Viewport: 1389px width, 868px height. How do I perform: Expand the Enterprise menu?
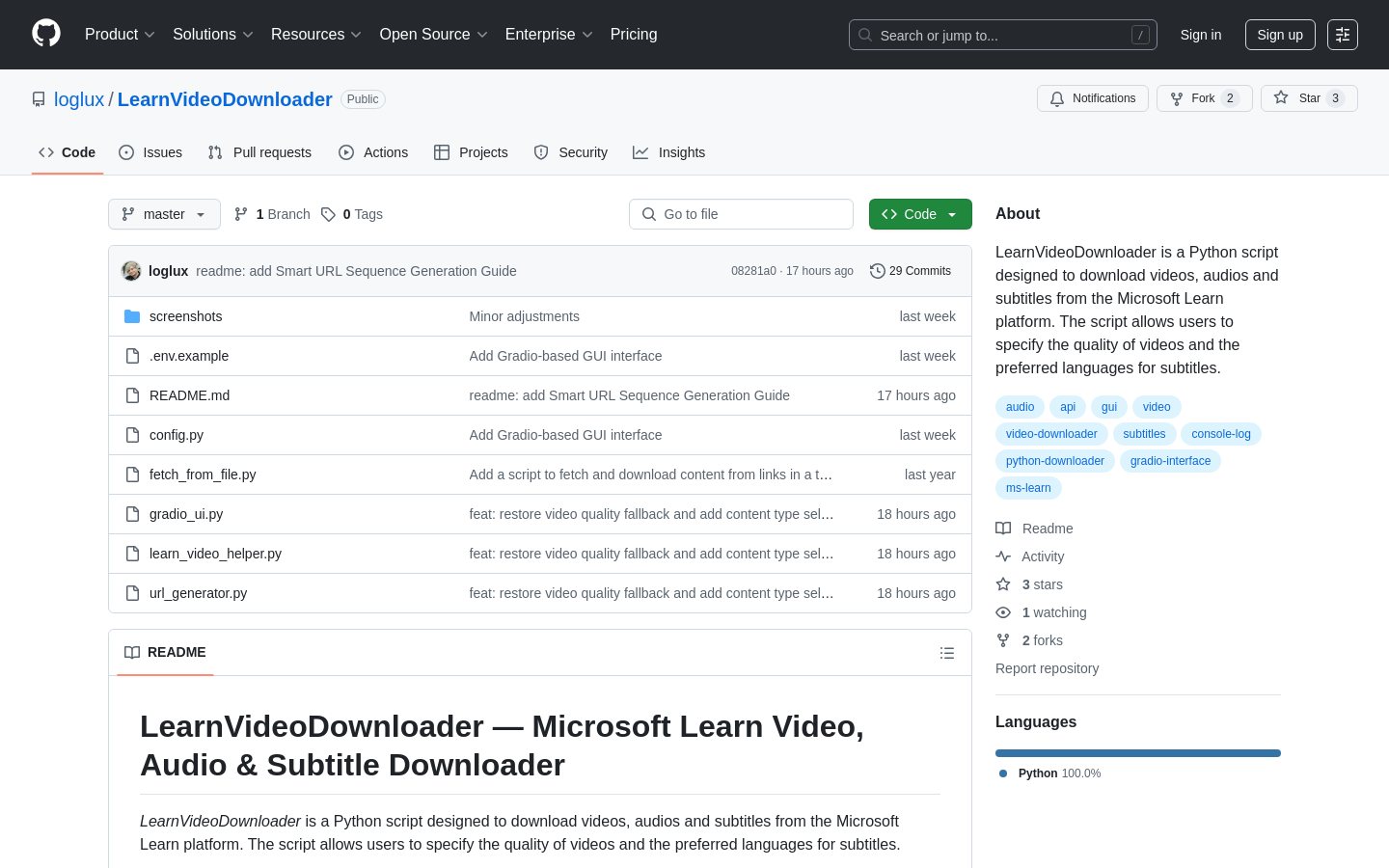point(549,35)
